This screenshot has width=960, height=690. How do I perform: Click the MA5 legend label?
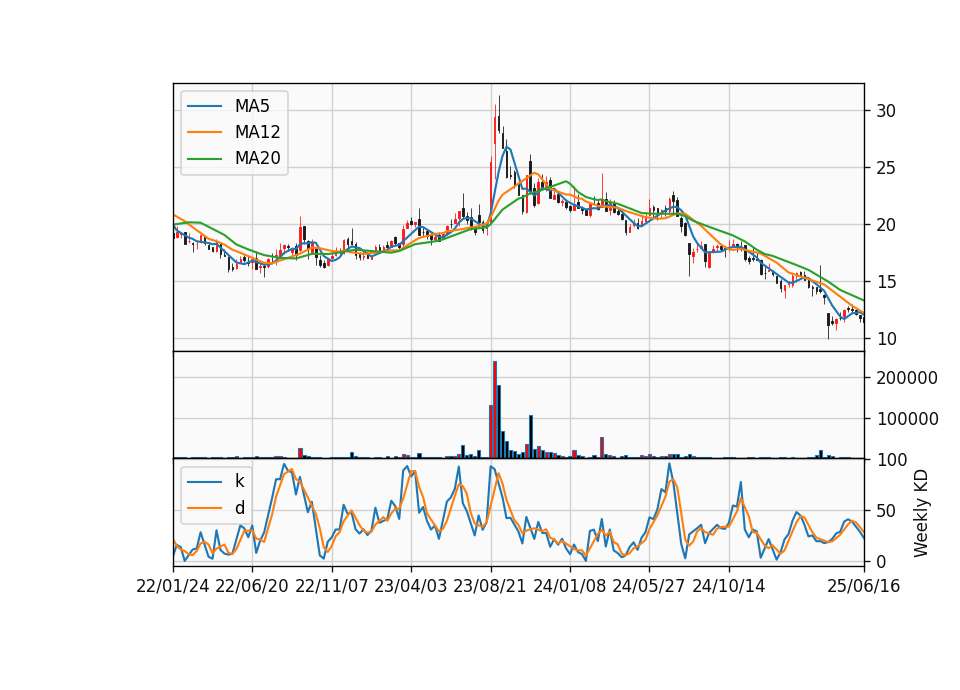pos(252,106)
